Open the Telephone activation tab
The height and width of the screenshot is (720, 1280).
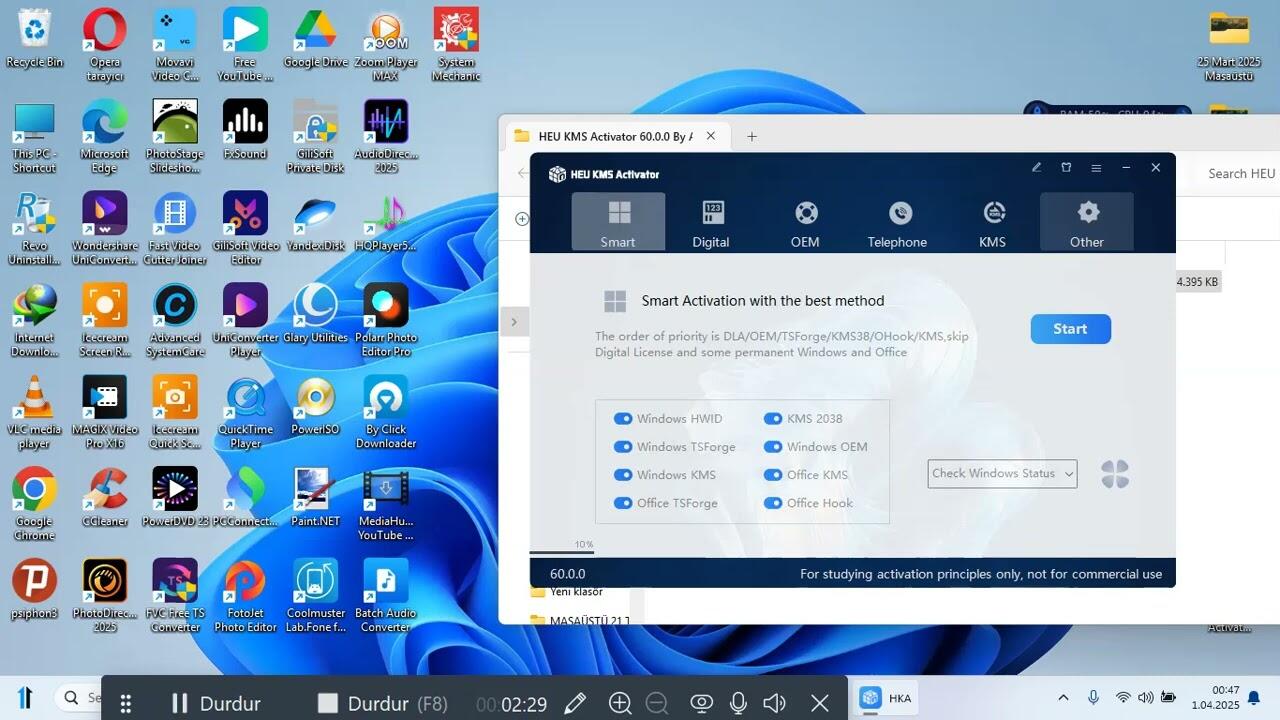[x=898, y=222]
